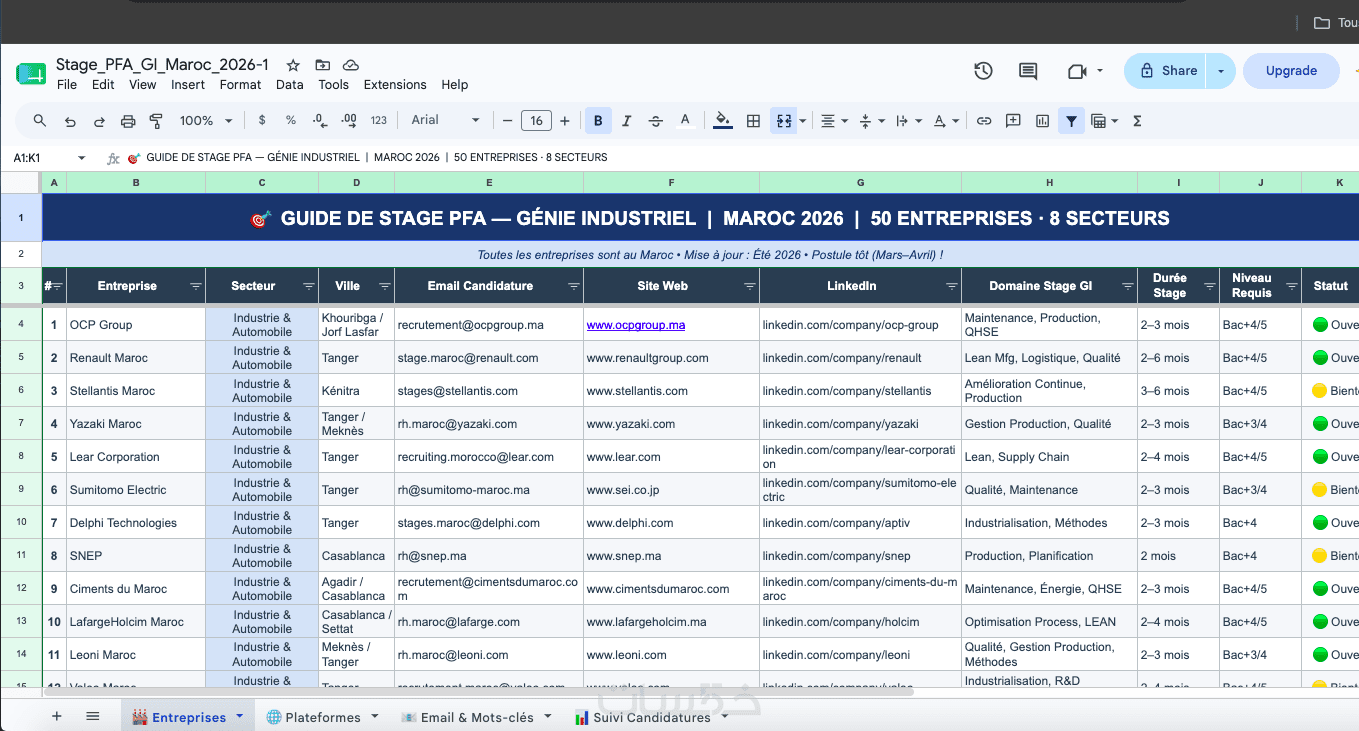1359x731 pixels.
Task: Open version history clock icon
Action: 983,71
